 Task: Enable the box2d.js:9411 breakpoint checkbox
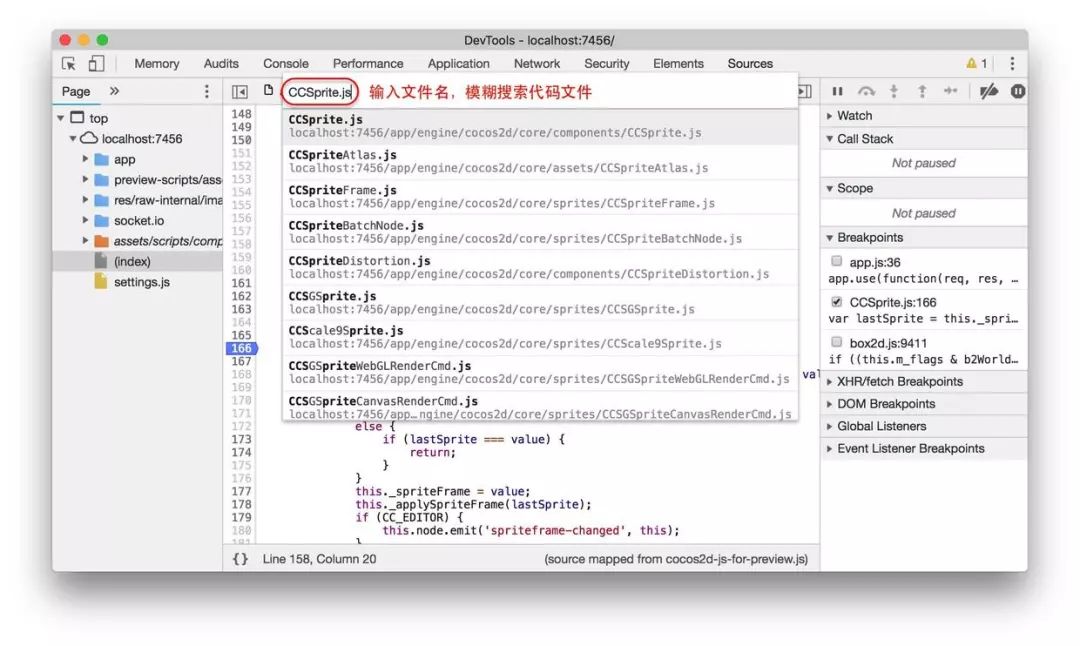pyautogui.click(x=836, y=342)
